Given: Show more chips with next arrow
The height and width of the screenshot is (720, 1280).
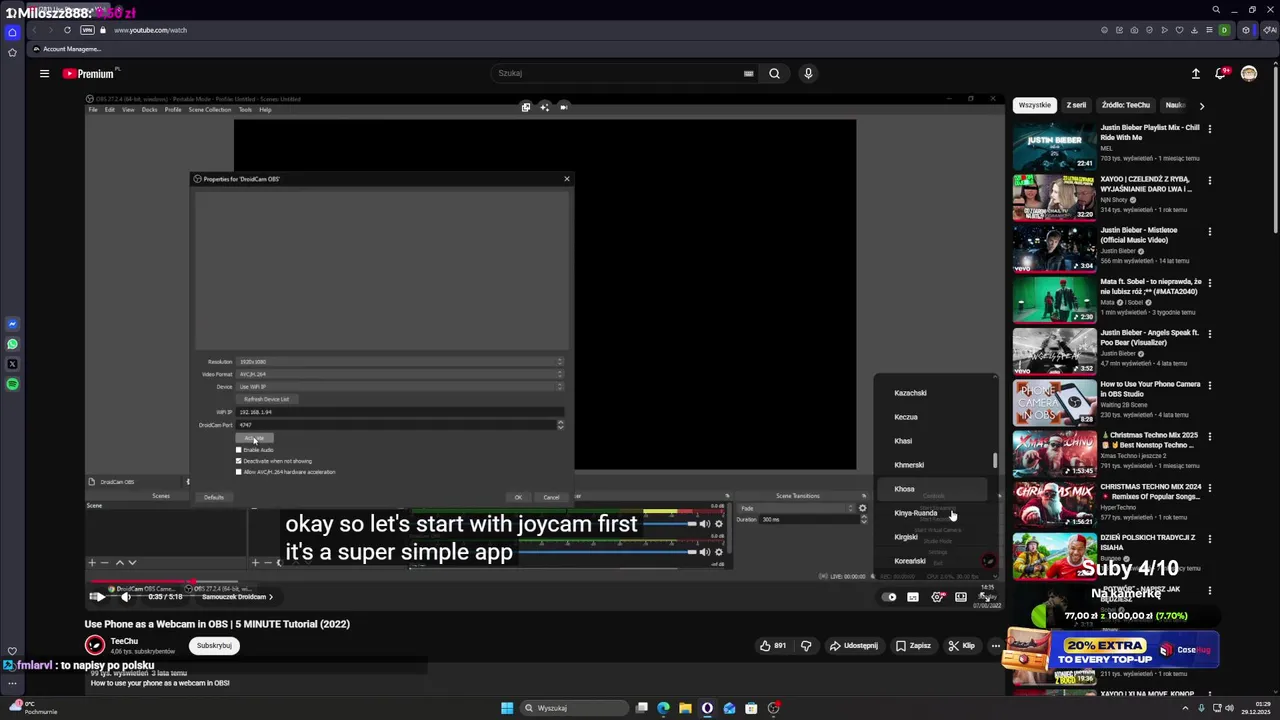Looking at the screenshot, I should click(1201, 105).
